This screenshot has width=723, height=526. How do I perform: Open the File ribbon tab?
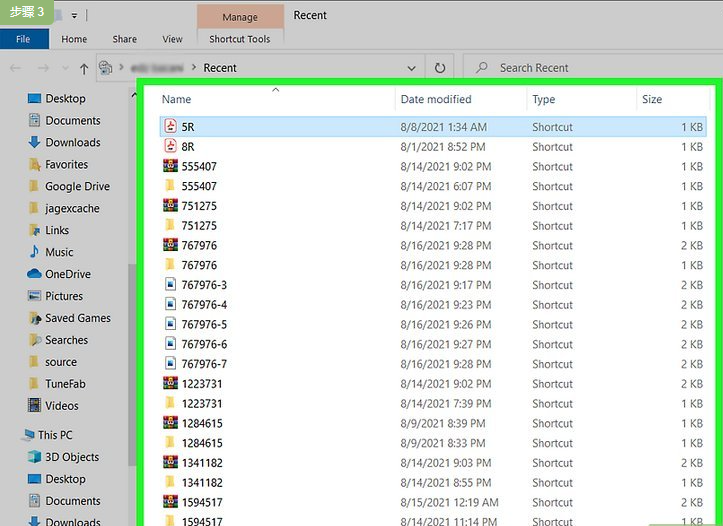[x=24, y=39]
